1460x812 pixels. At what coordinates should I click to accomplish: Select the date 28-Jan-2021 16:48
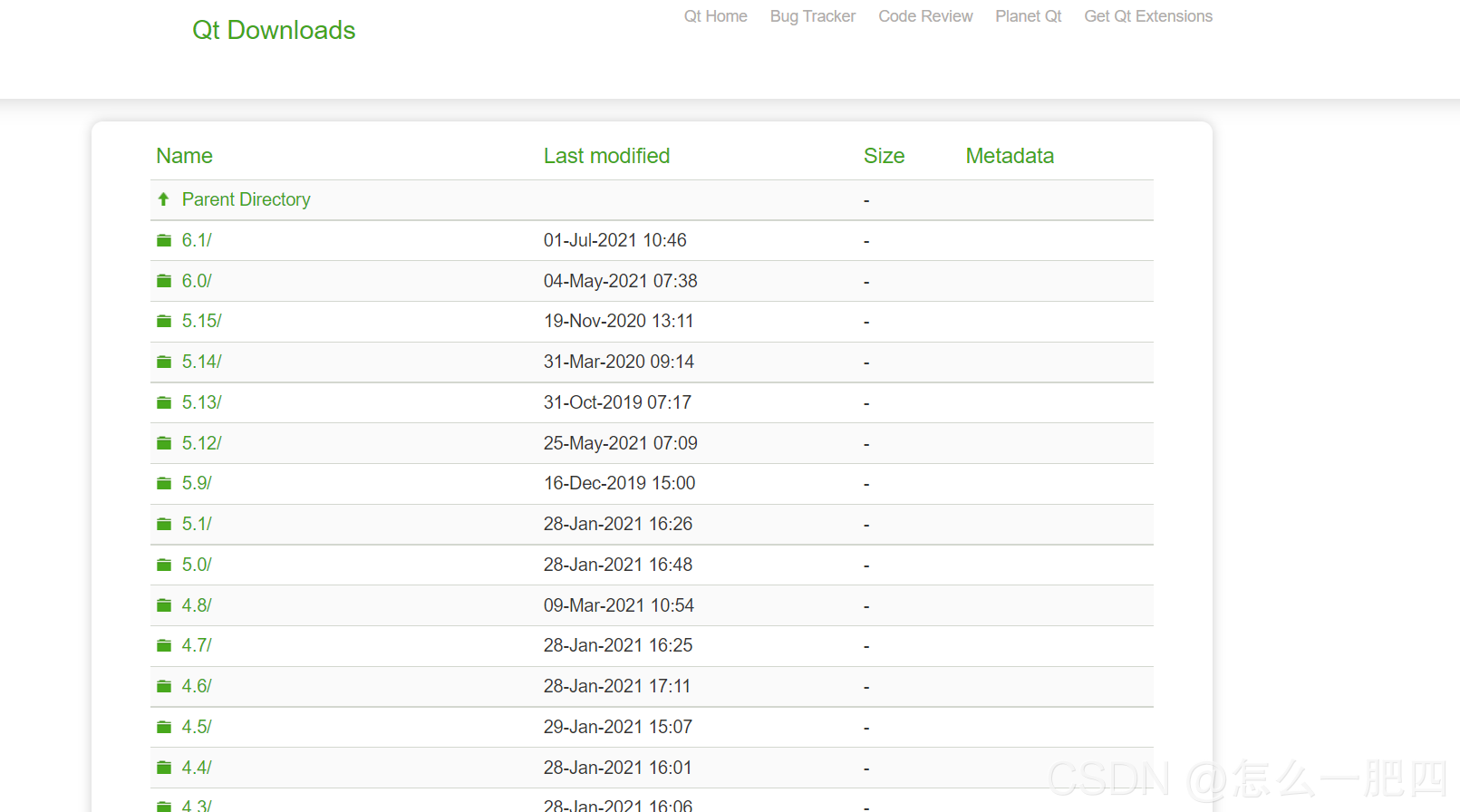tap(618, 565)
